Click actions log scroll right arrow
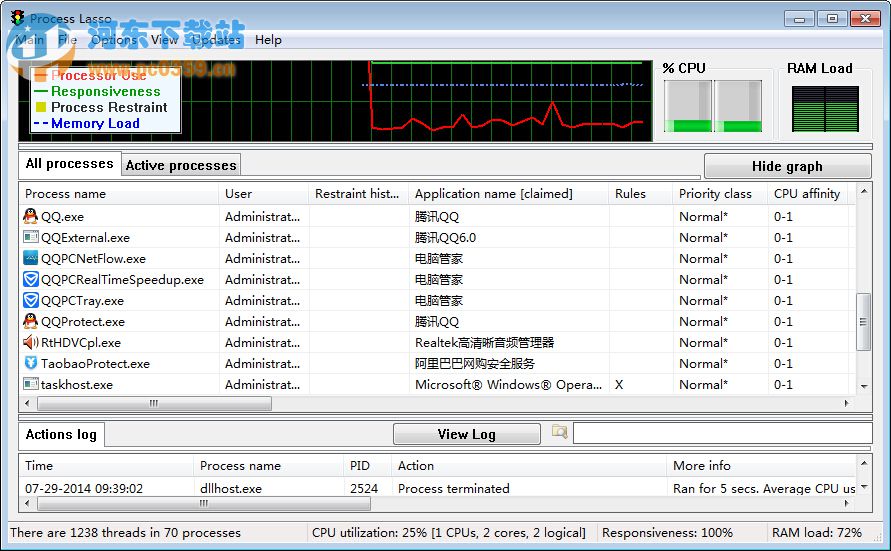Viewport: 891px width, 551px height. [x=847, y=503]
